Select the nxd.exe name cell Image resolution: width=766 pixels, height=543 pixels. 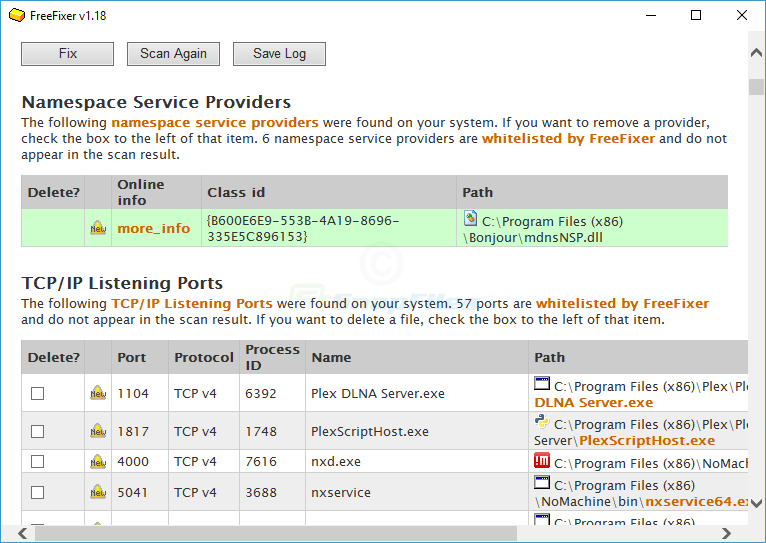pos(417,461)
